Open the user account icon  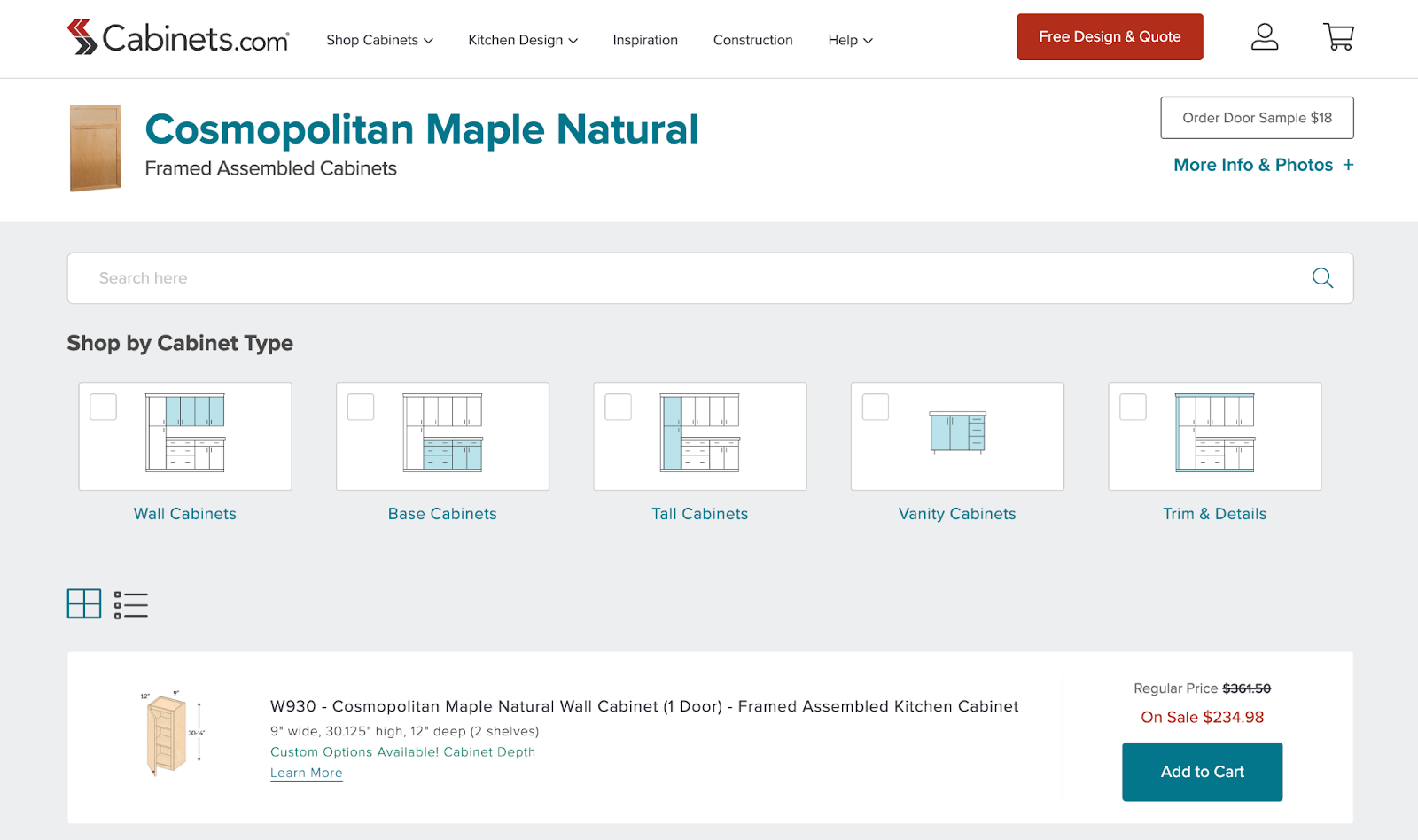click(x=1265, y=37)
